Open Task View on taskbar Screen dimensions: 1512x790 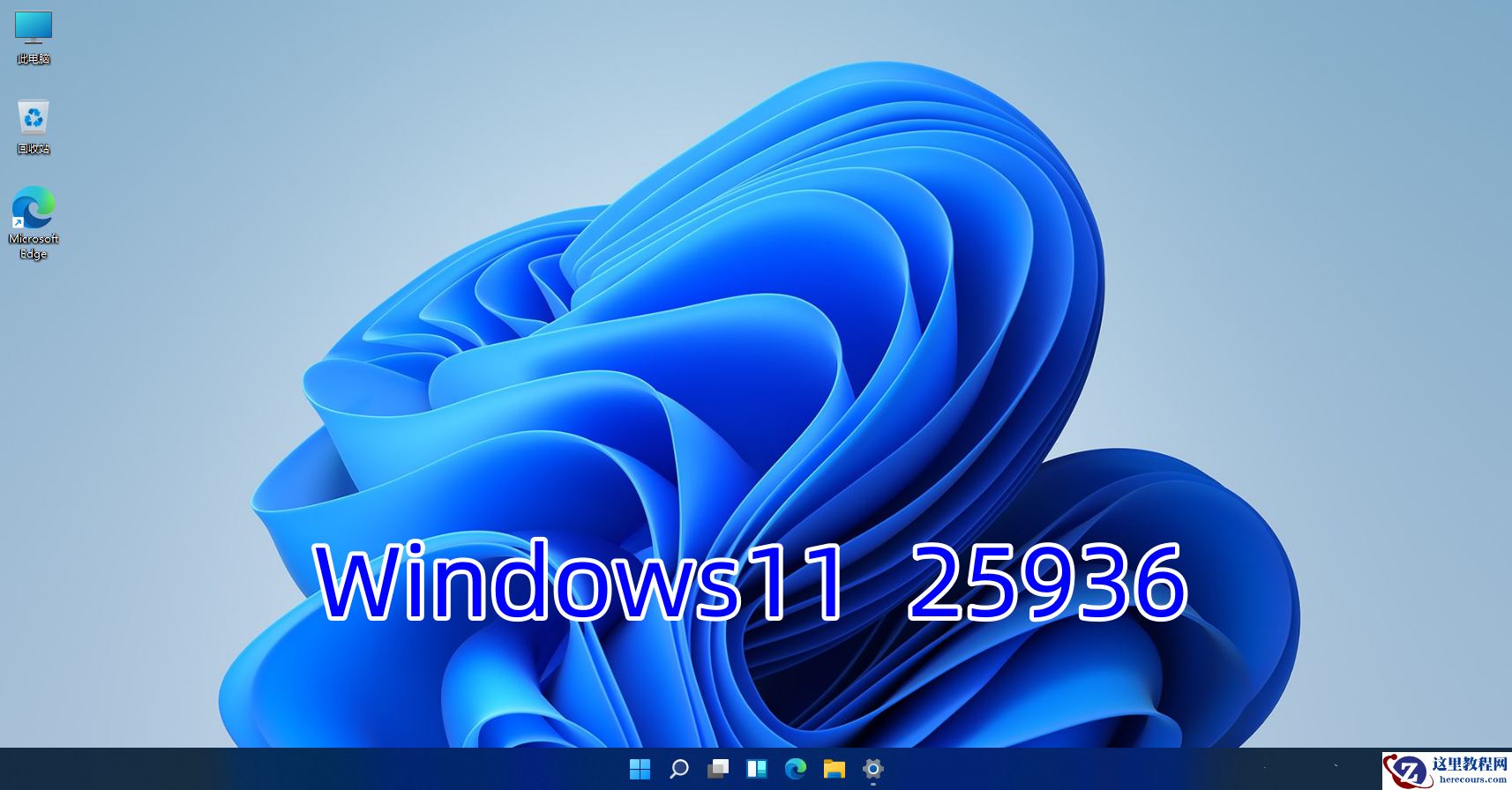click(718, 769)
